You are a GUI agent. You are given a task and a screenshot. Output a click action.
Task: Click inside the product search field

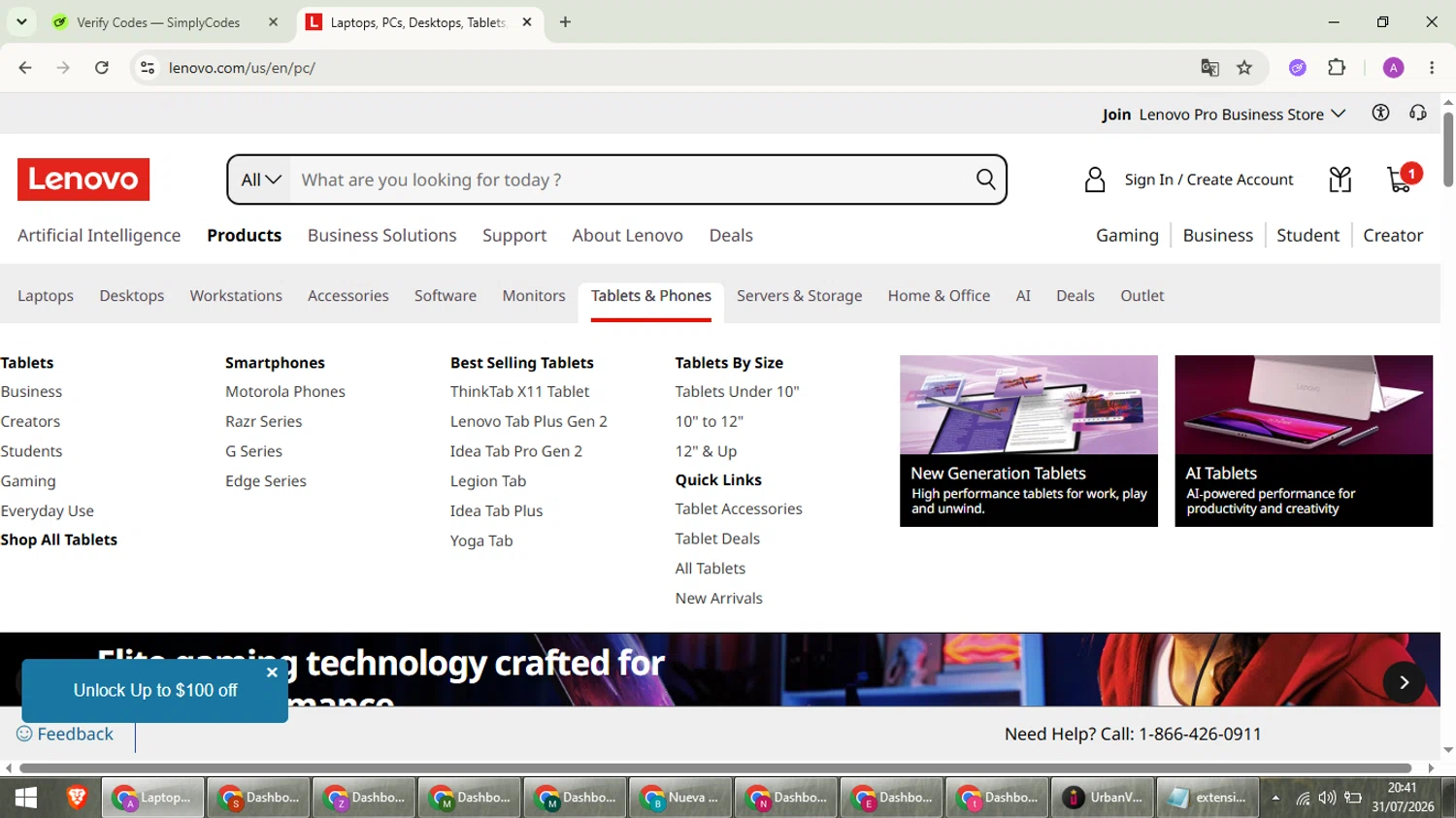point(631,180)
